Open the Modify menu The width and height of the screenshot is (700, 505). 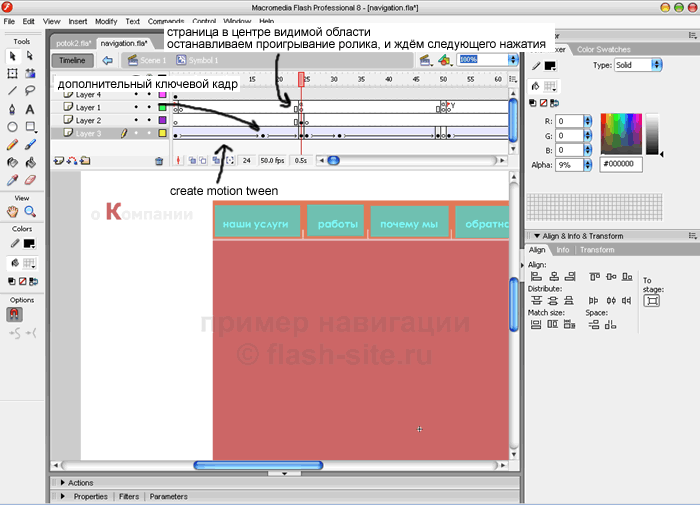[x=106, y=21]
